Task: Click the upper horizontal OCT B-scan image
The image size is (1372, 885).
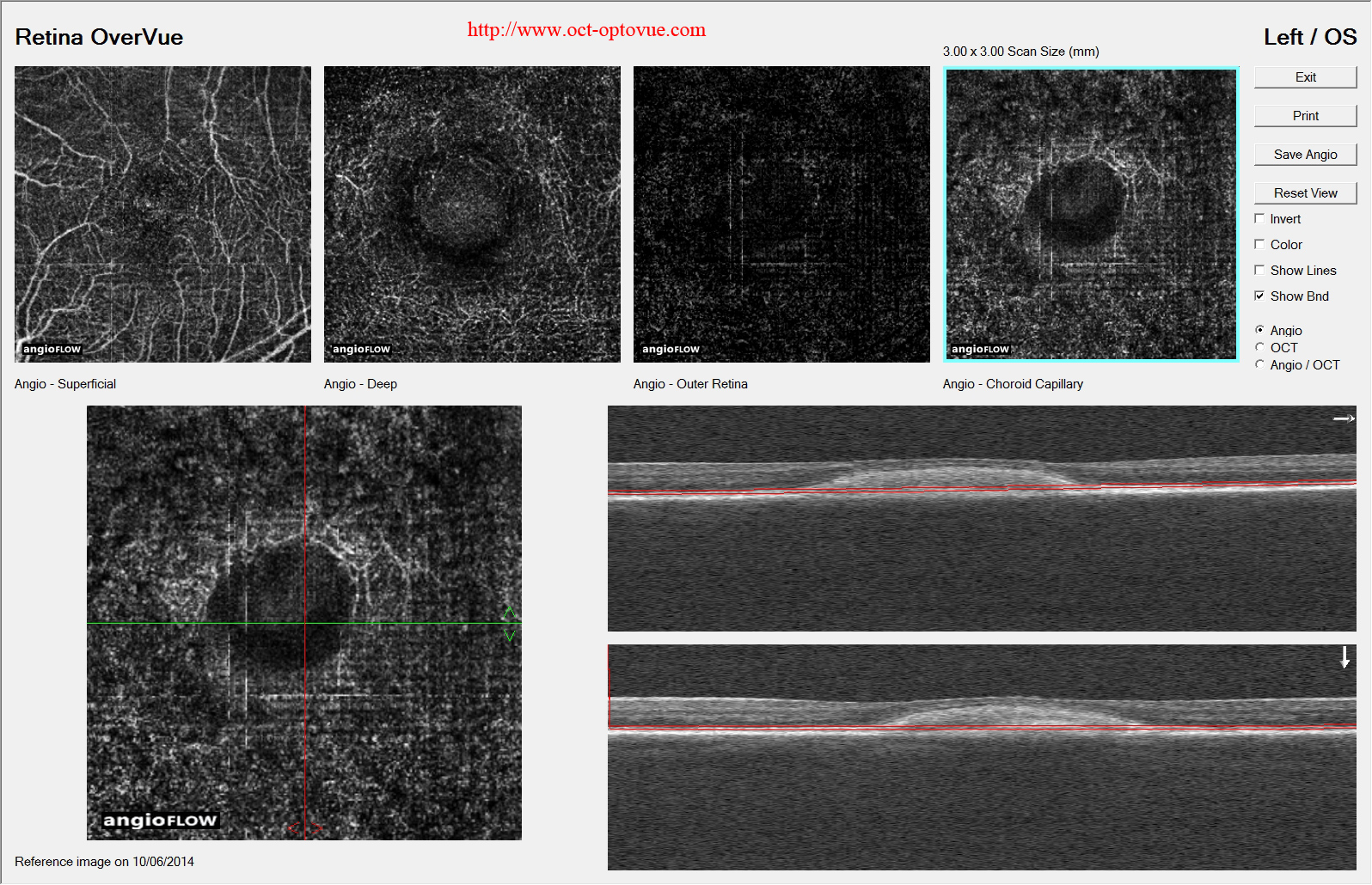Action: pos(982,518)
